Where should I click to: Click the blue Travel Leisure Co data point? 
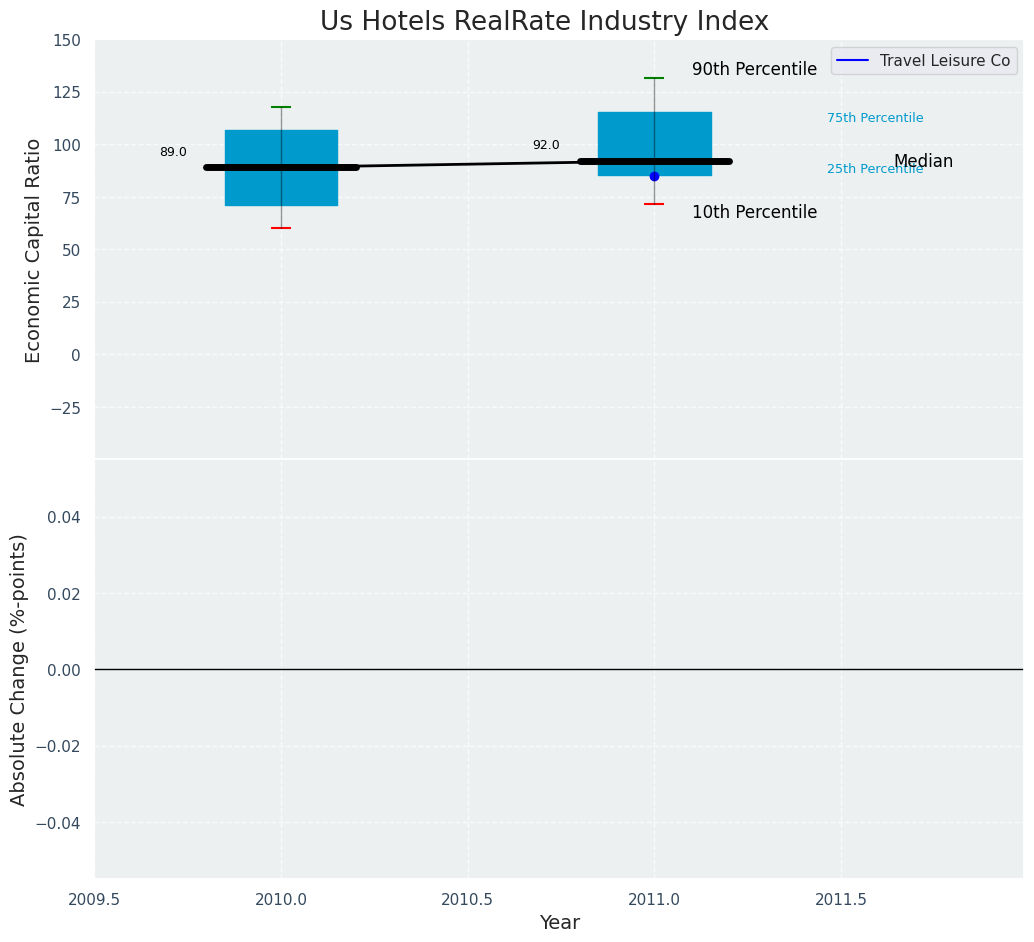coord(654,176)
